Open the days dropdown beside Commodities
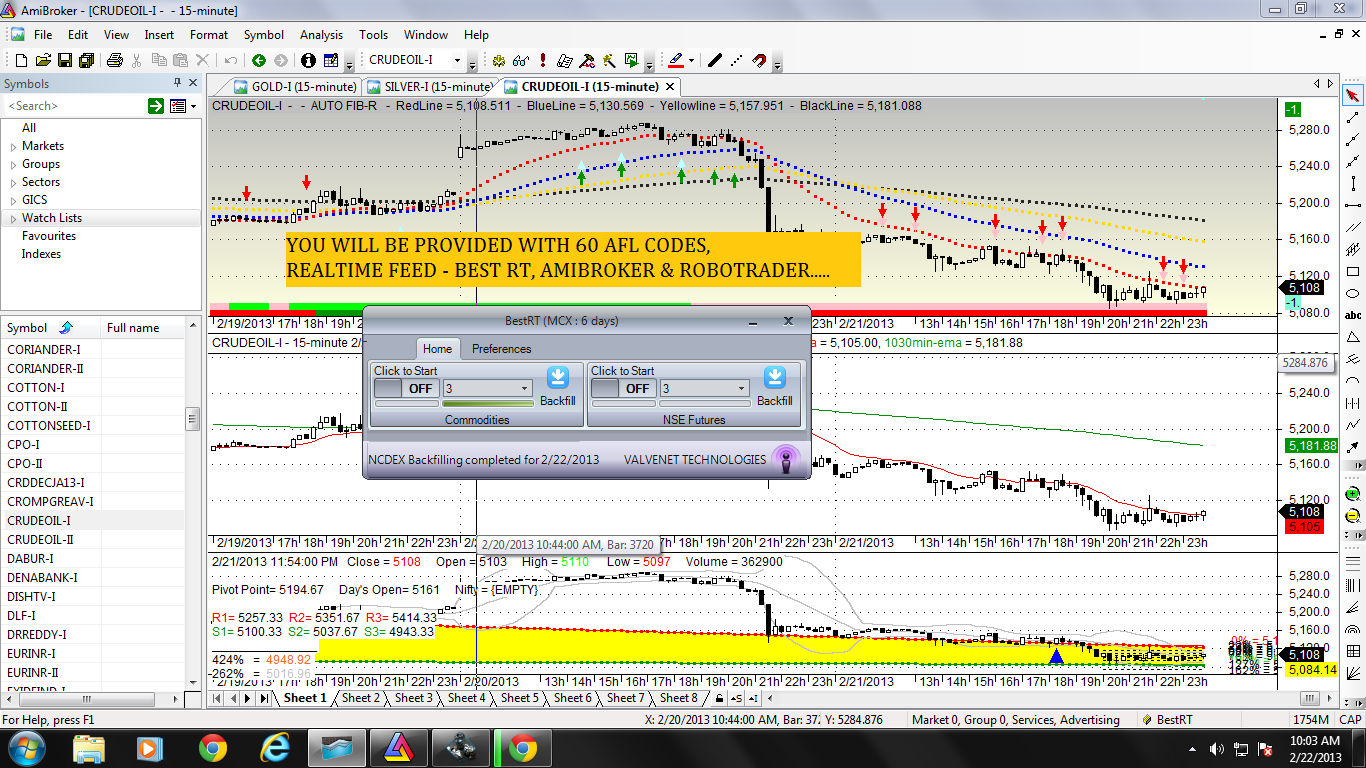 (487, 388)
